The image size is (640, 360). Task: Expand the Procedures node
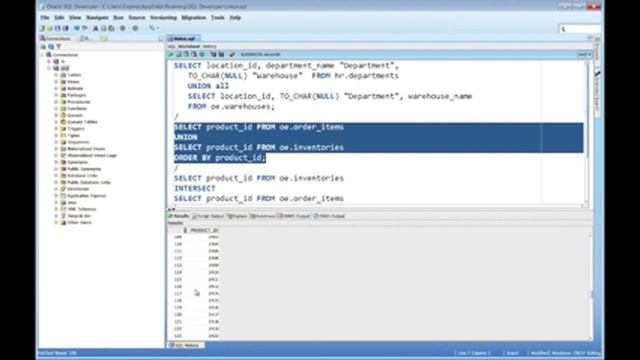(56, 102)
